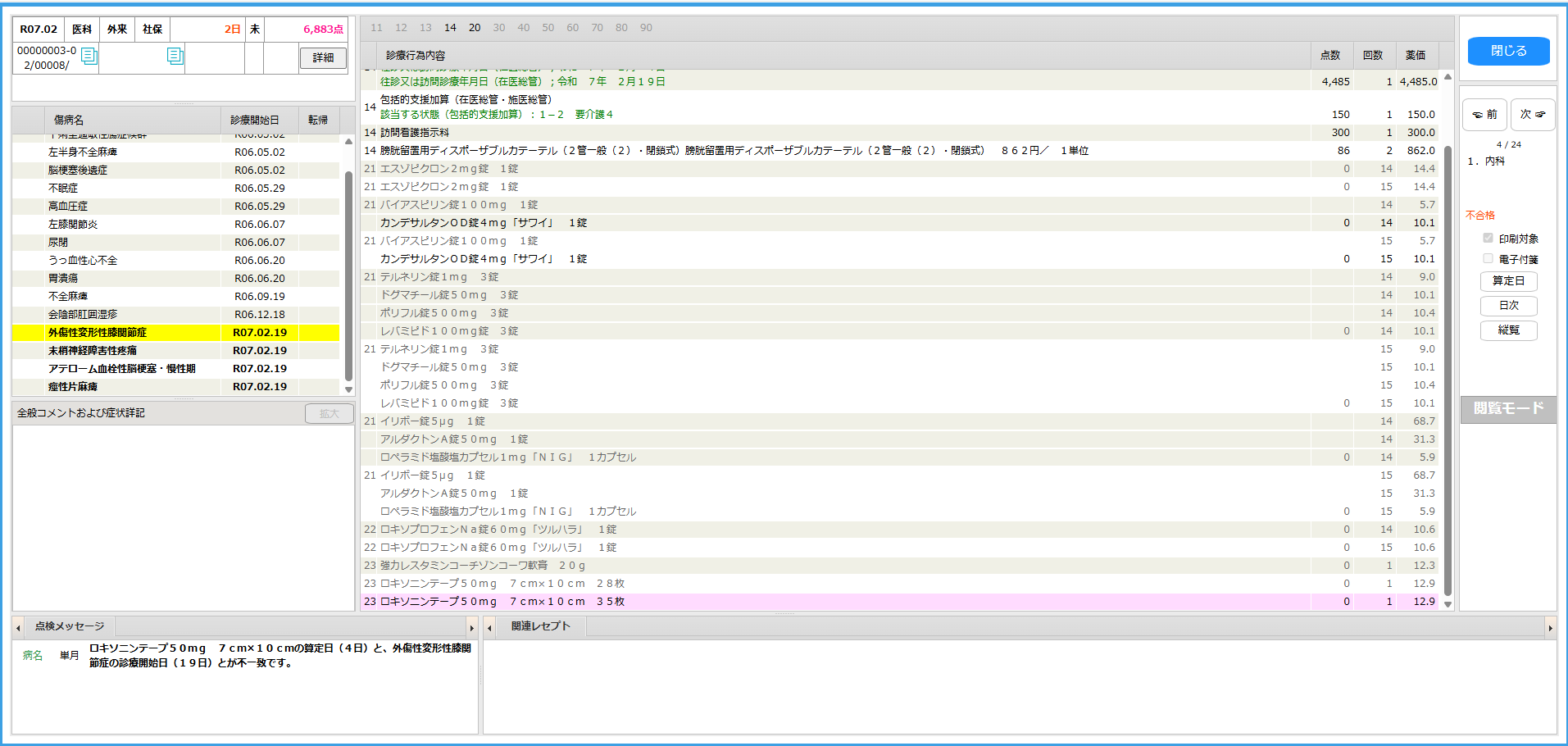Screen dimensions: 1568x746
Task: Select the 強力レスタミンコーチゾンコーワ軟膏 20g row
Action: point(900,566)
